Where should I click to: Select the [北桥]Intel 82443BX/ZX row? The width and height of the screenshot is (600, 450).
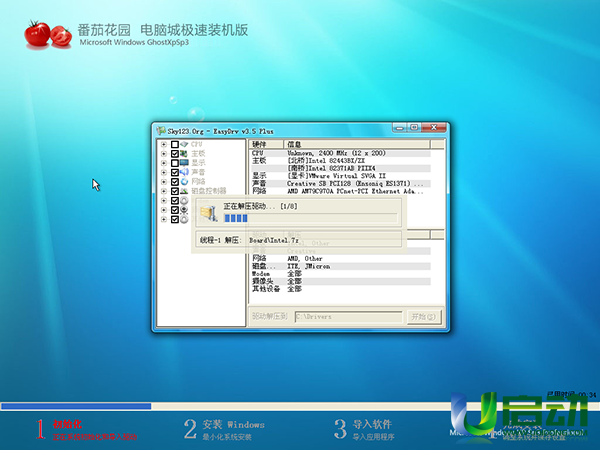point(339,161)
